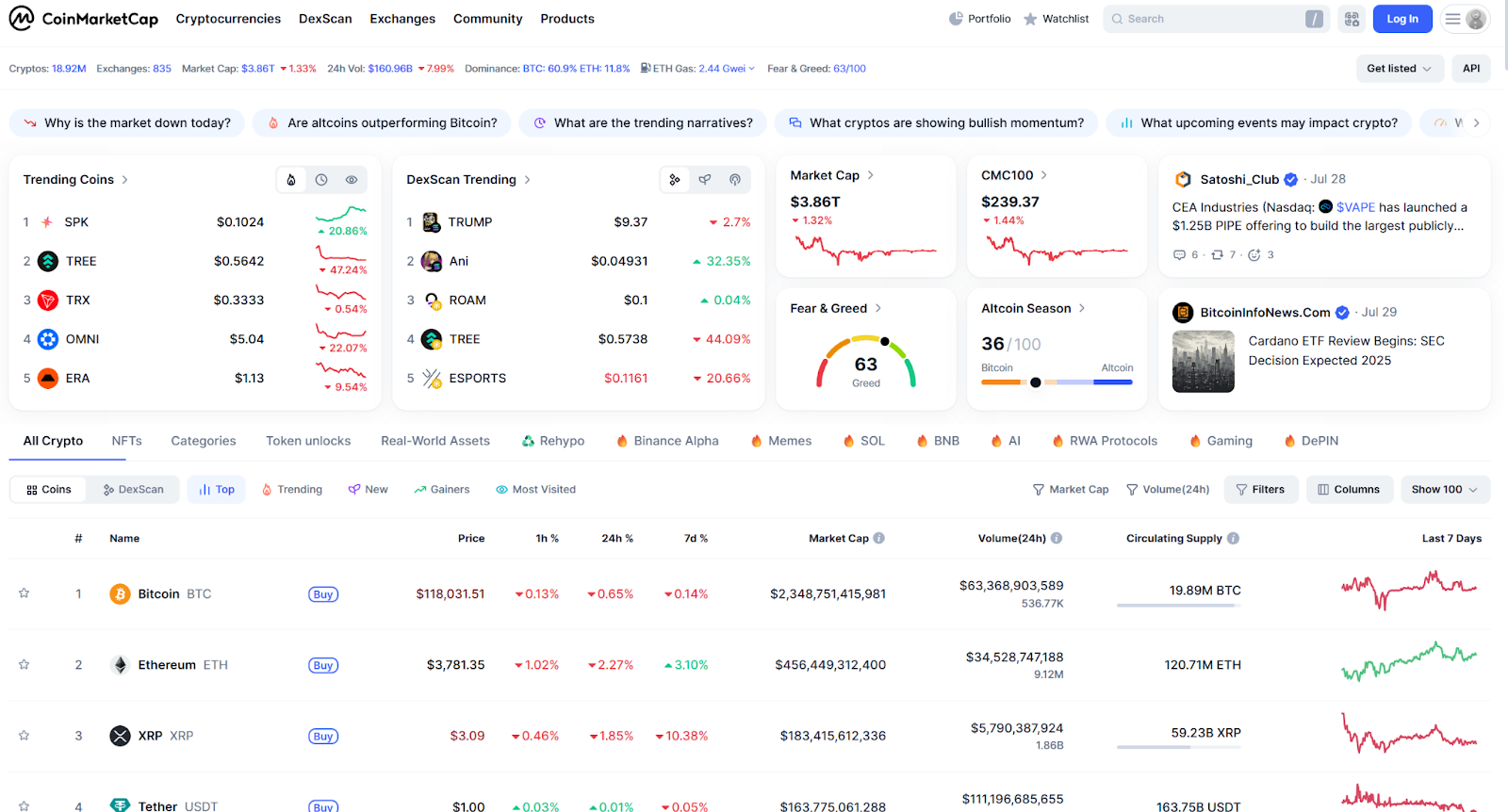Click the XRP coin icon

(120, 736)
